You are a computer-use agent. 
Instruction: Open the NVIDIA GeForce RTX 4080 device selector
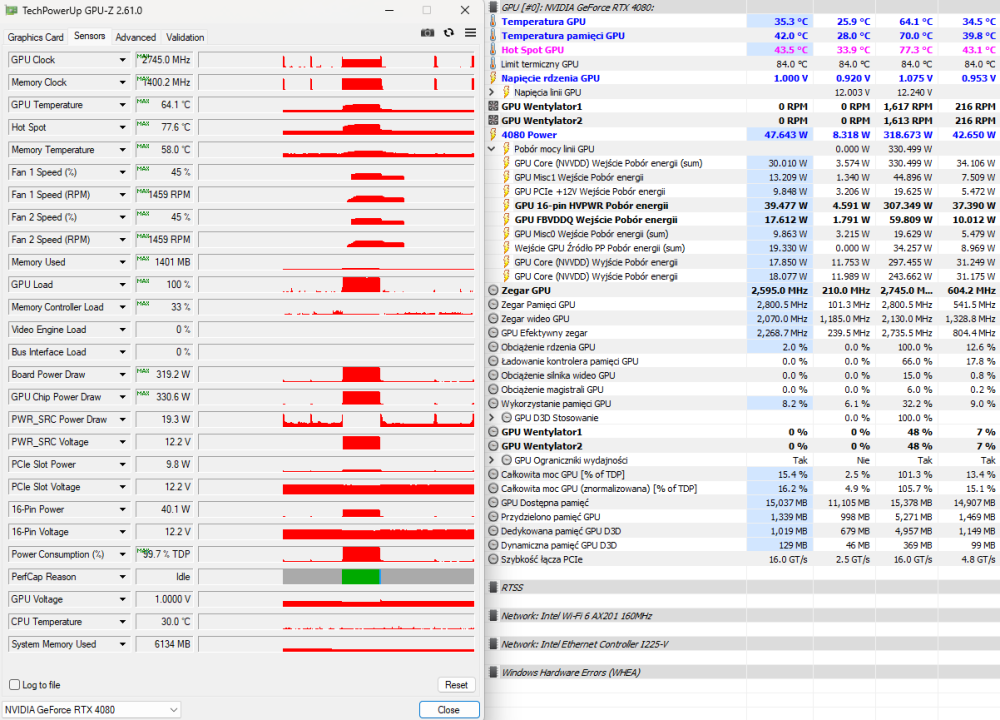tap(91, 709)
